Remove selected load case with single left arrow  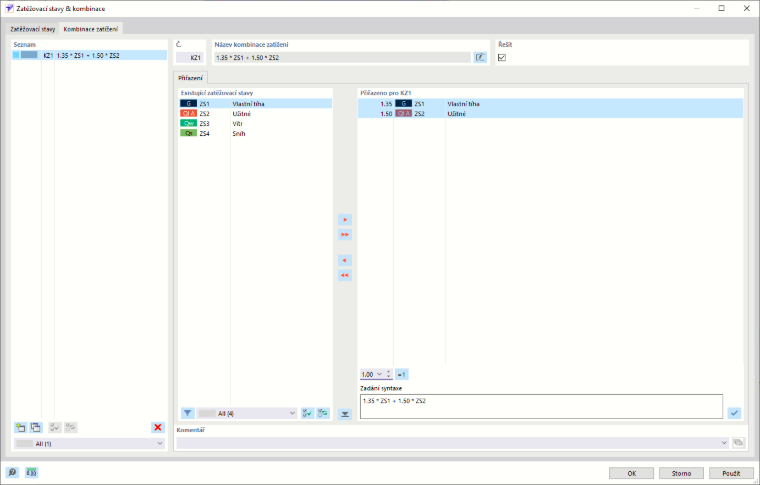[x=345, y=261]
